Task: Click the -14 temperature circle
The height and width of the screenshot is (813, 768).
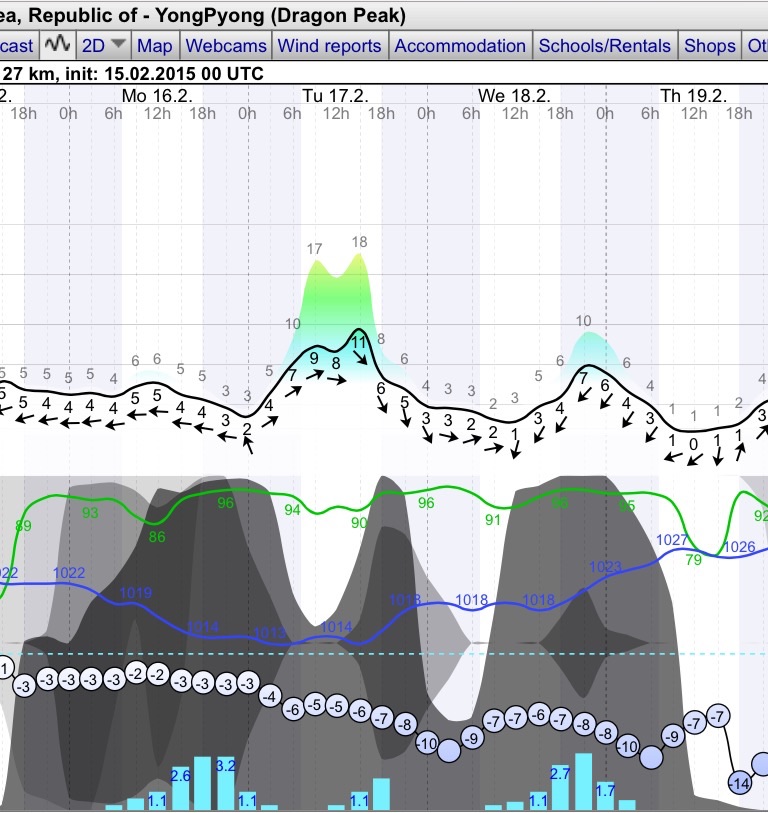Action: coord(740,782)
